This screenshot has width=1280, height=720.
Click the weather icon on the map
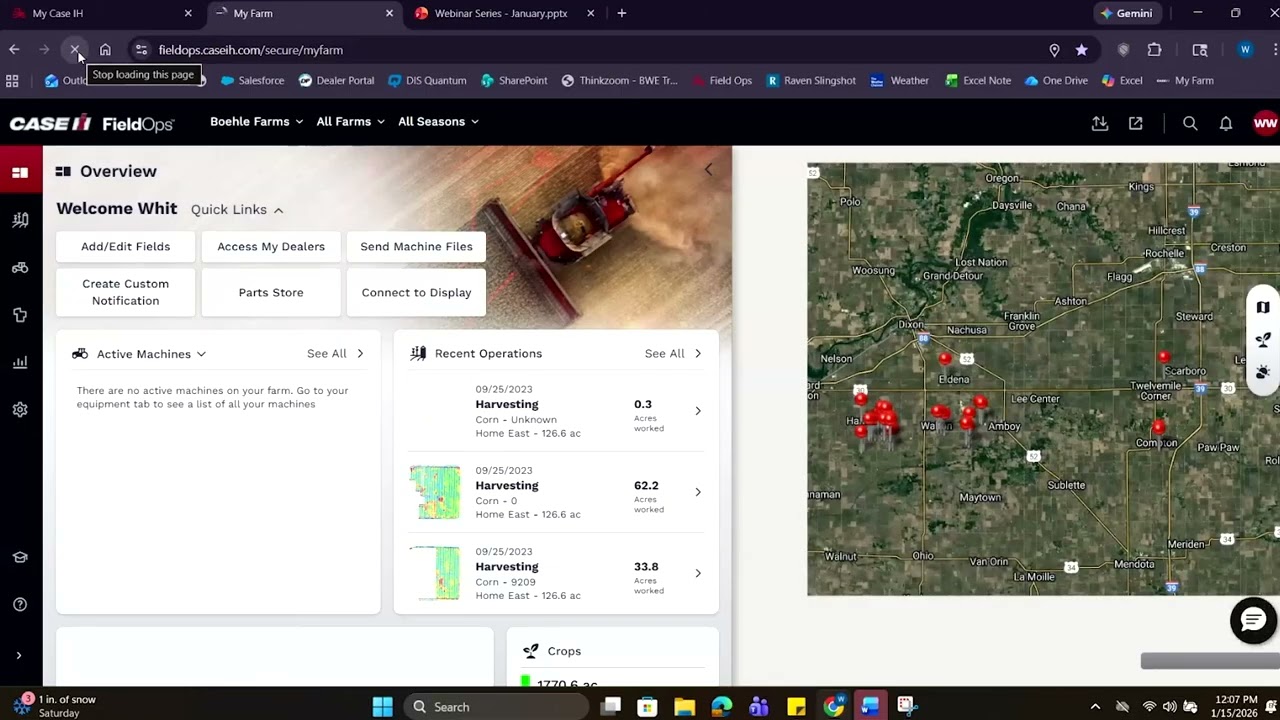[x=1263, y=373]
